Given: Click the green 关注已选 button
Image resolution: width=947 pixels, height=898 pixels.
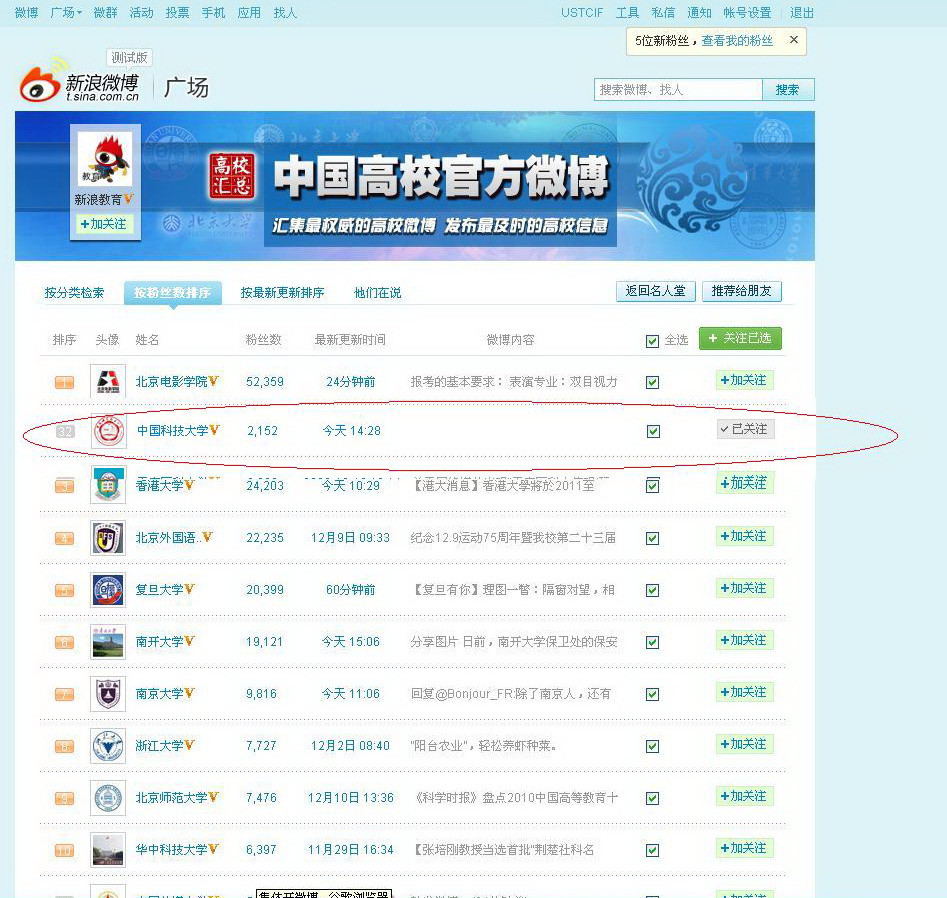Looking at the screenshot, I should 740,338.
